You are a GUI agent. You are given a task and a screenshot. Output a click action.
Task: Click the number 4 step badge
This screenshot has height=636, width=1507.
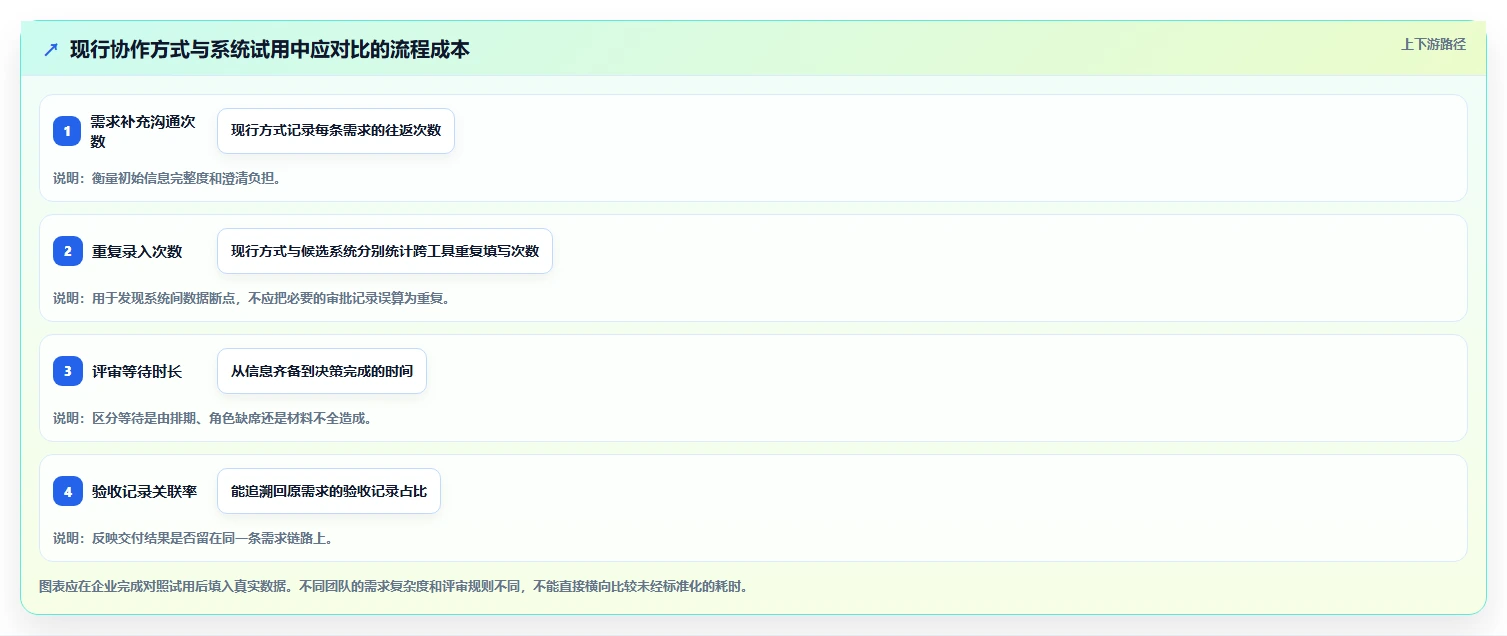click(67, 491)
